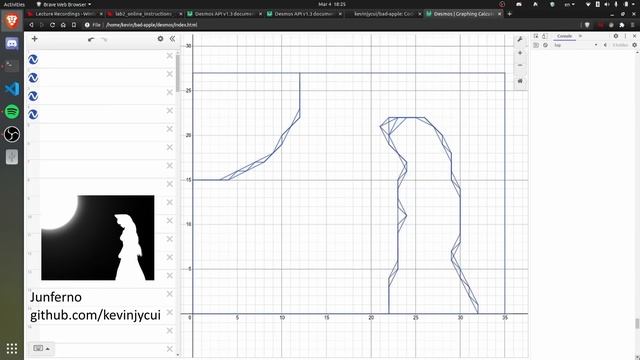Bookmark this page
This screenshot has width=640, height=360.
pyautogui.click(x=74, y=25)
